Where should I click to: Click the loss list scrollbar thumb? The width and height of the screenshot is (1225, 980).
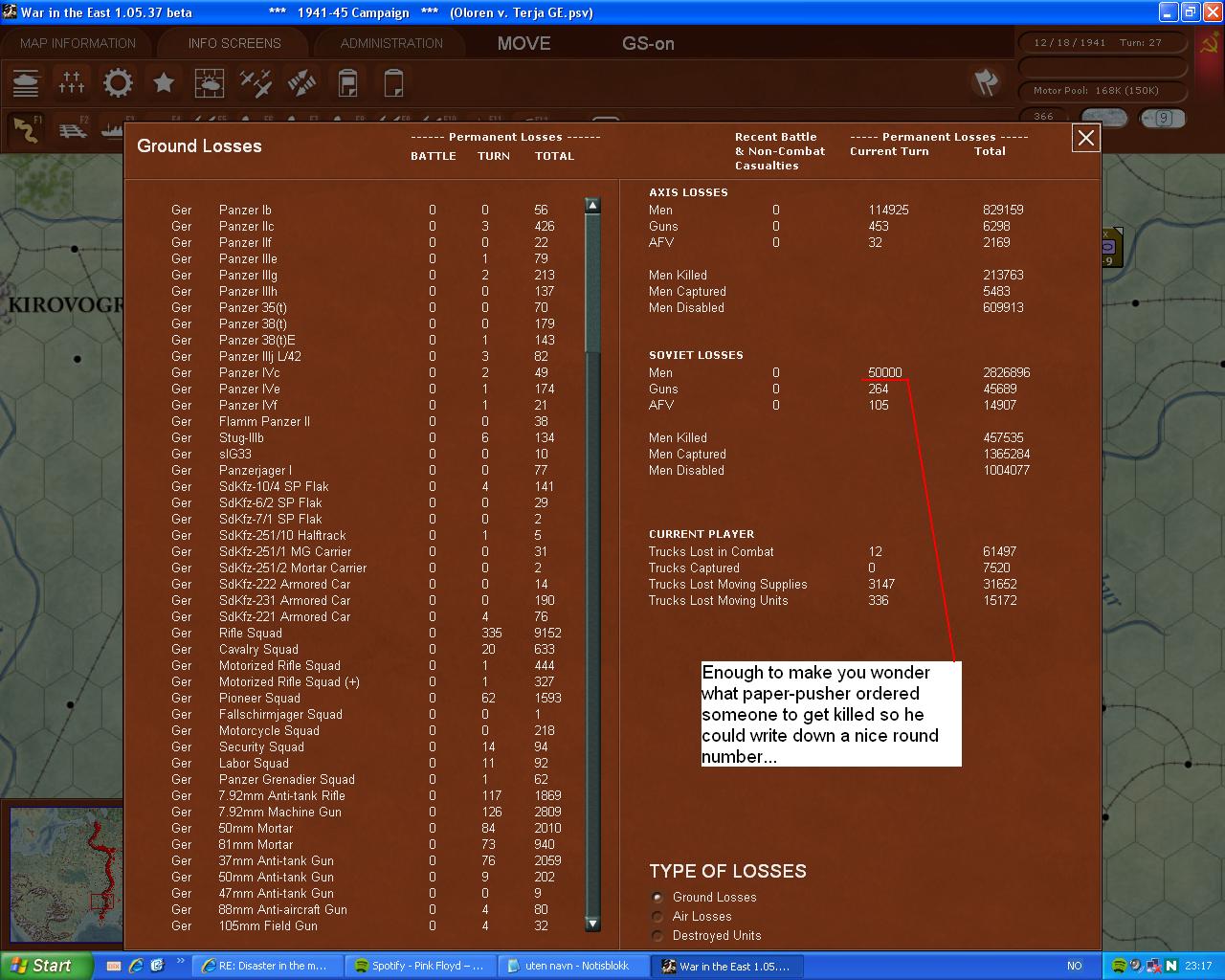click(592, 283)
